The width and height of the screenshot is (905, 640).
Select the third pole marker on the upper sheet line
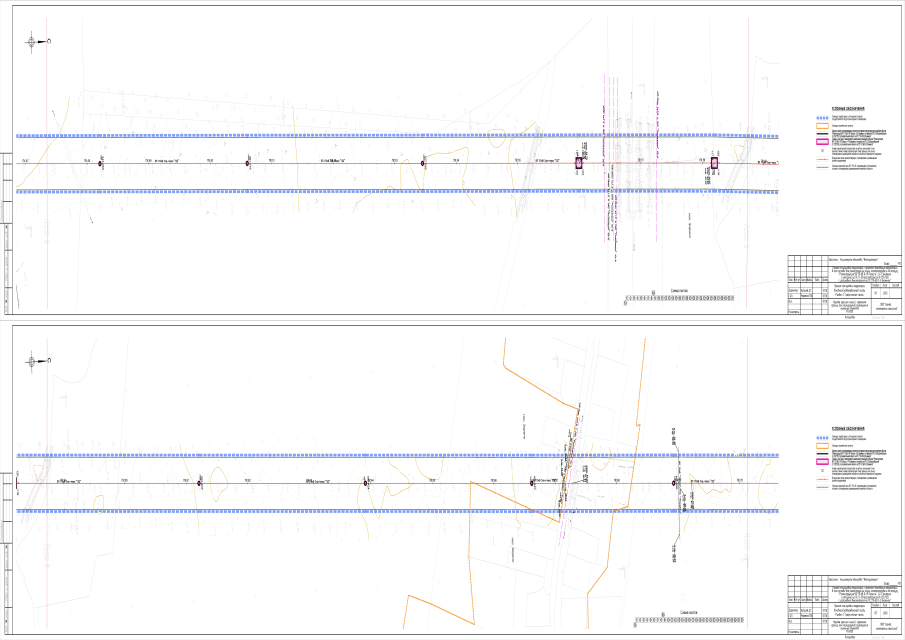coord(423,162)
